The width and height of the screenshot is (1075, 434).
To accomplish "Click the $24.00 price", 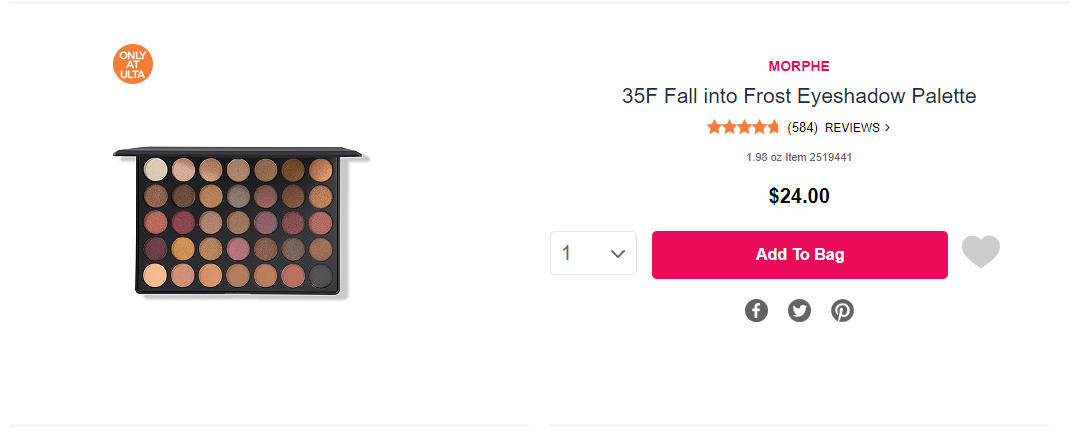I will pos(799,196).
